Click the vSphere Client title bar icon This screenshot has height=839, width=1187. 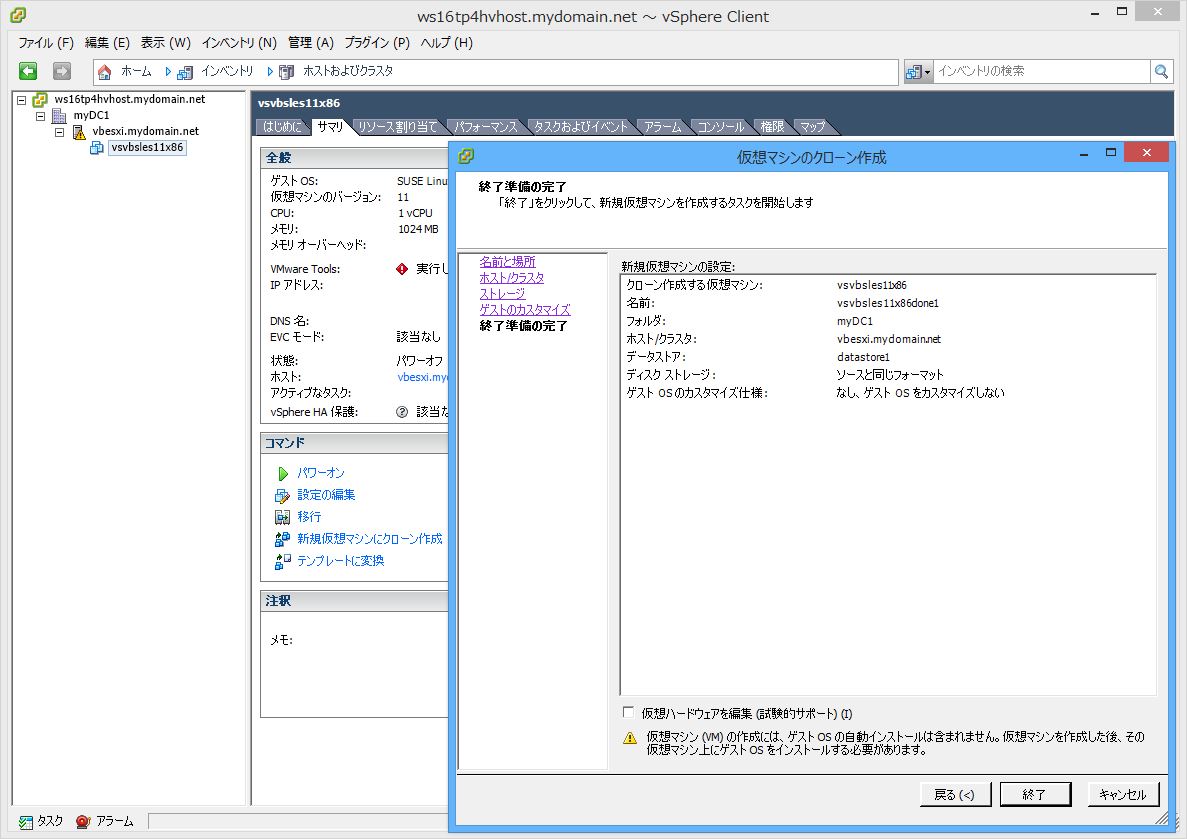point(17,15)
